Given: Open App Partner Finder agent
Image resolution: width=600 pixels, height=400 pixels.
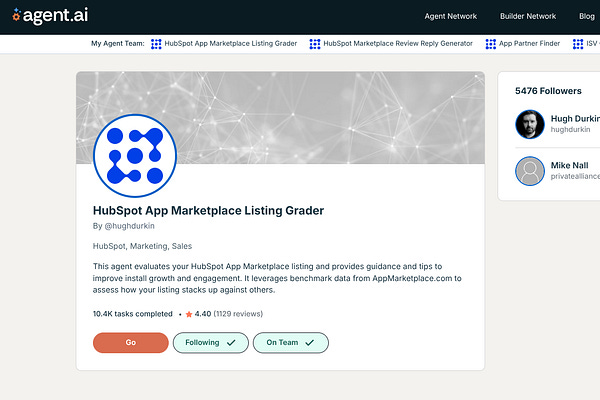Looking at the screenshot, I should click(529, 44).
